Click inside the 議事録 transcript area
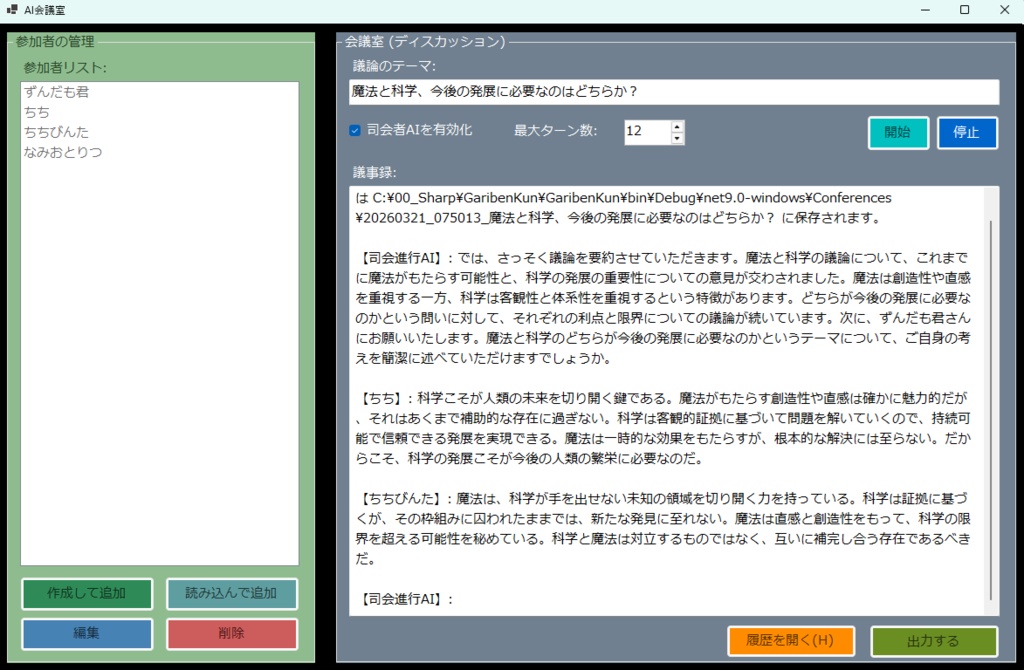Screen dimensions: 1024x670 click(660, 400)
